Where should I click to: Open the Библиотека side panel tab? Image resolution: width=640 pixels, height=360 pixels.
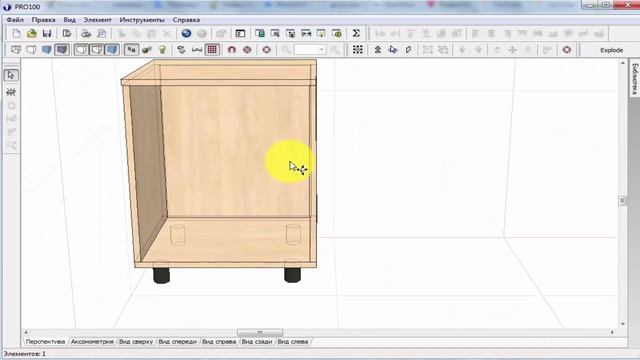pos(635,79)
